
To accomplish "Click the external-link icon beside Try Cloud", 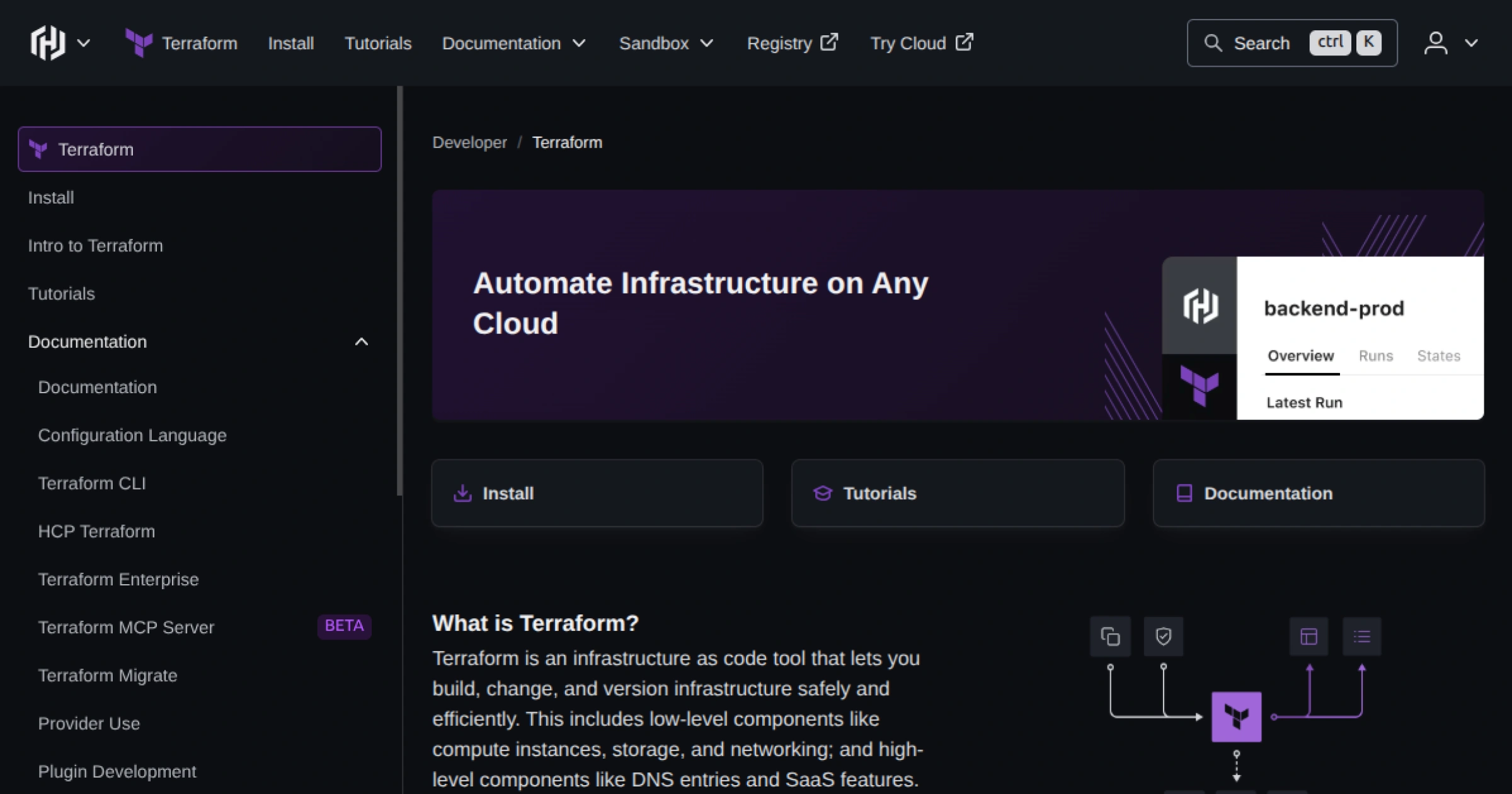I will pos(964,42).
